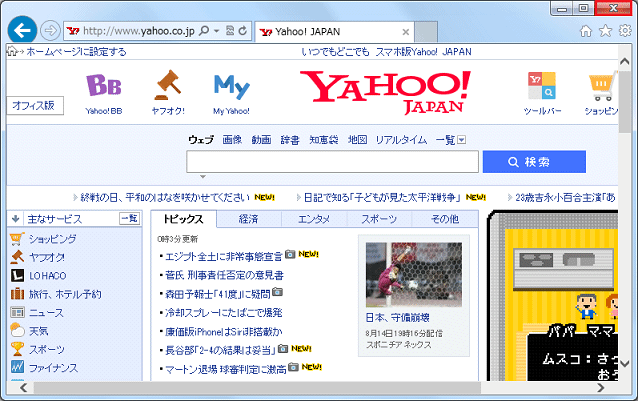The image size is (638, 401).
Task: Select the Yahoo! JAPAN browser tab
Action: [x=334, y=32]
